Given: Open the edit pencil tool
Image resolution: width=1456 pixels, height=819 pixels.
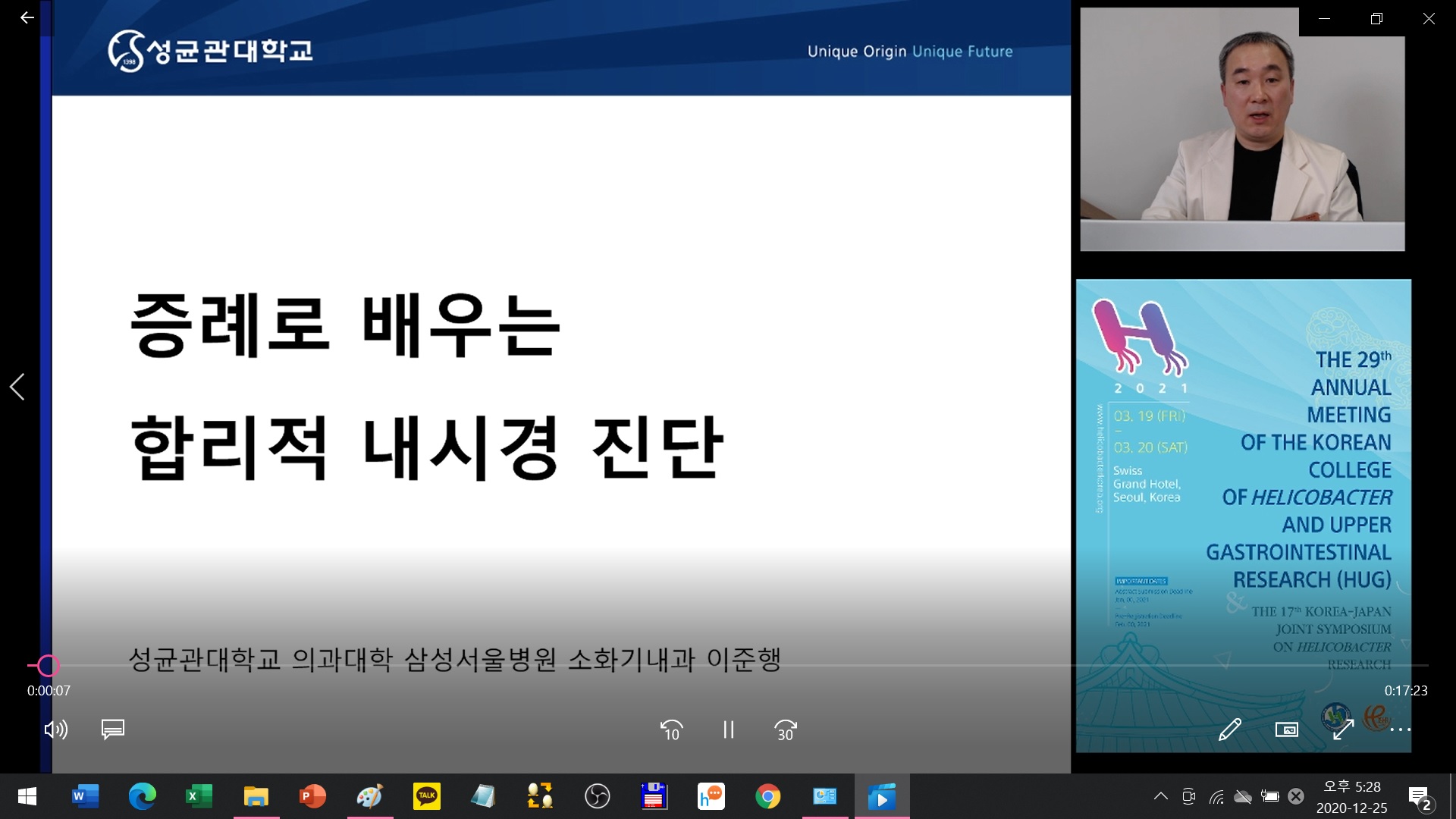Looking at the screenshot, I should [x=1230, y=730].
